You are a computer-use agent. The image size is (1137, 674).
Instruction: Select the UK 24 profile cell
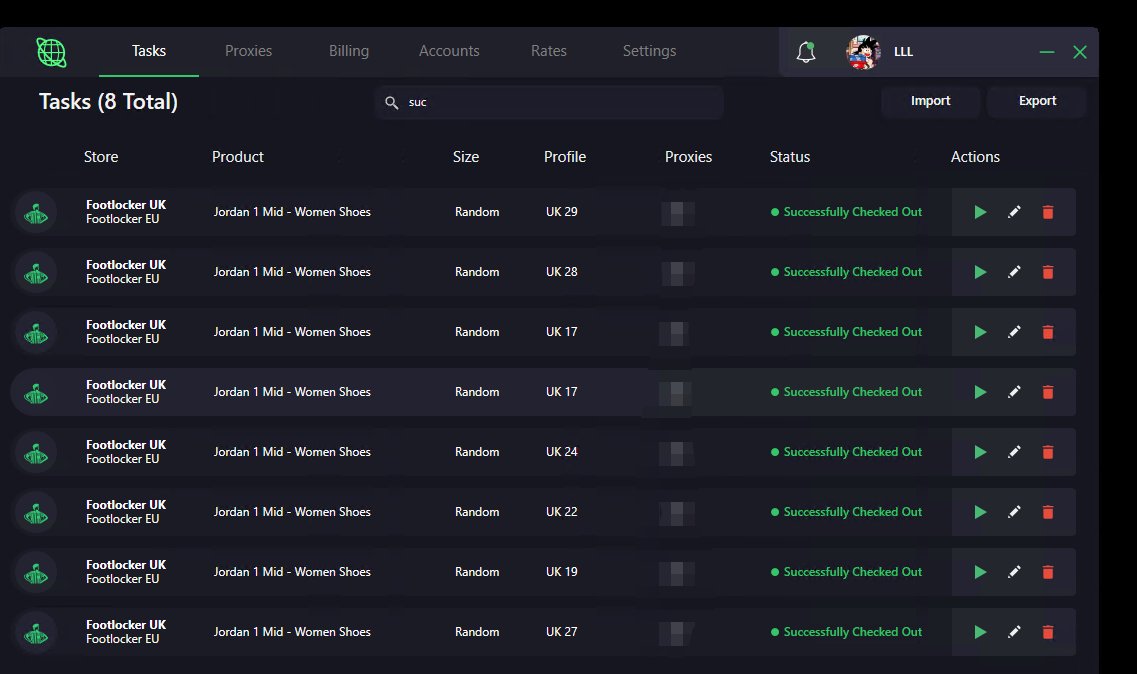(561, 452)
